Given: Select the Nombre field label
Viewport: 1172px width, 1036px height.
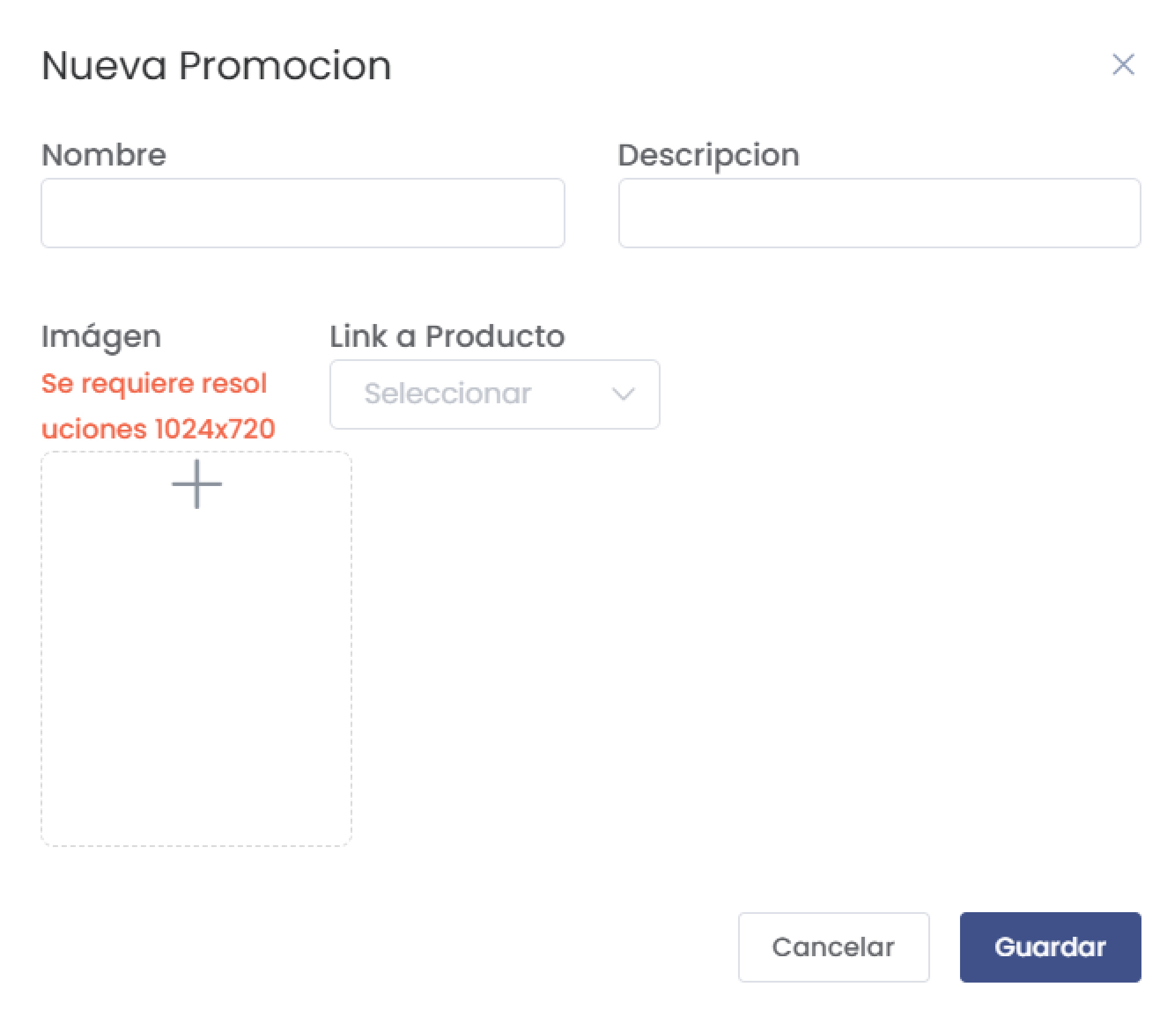Looking at the screenshot, I should pyautogui.click(x=103, y=154).
